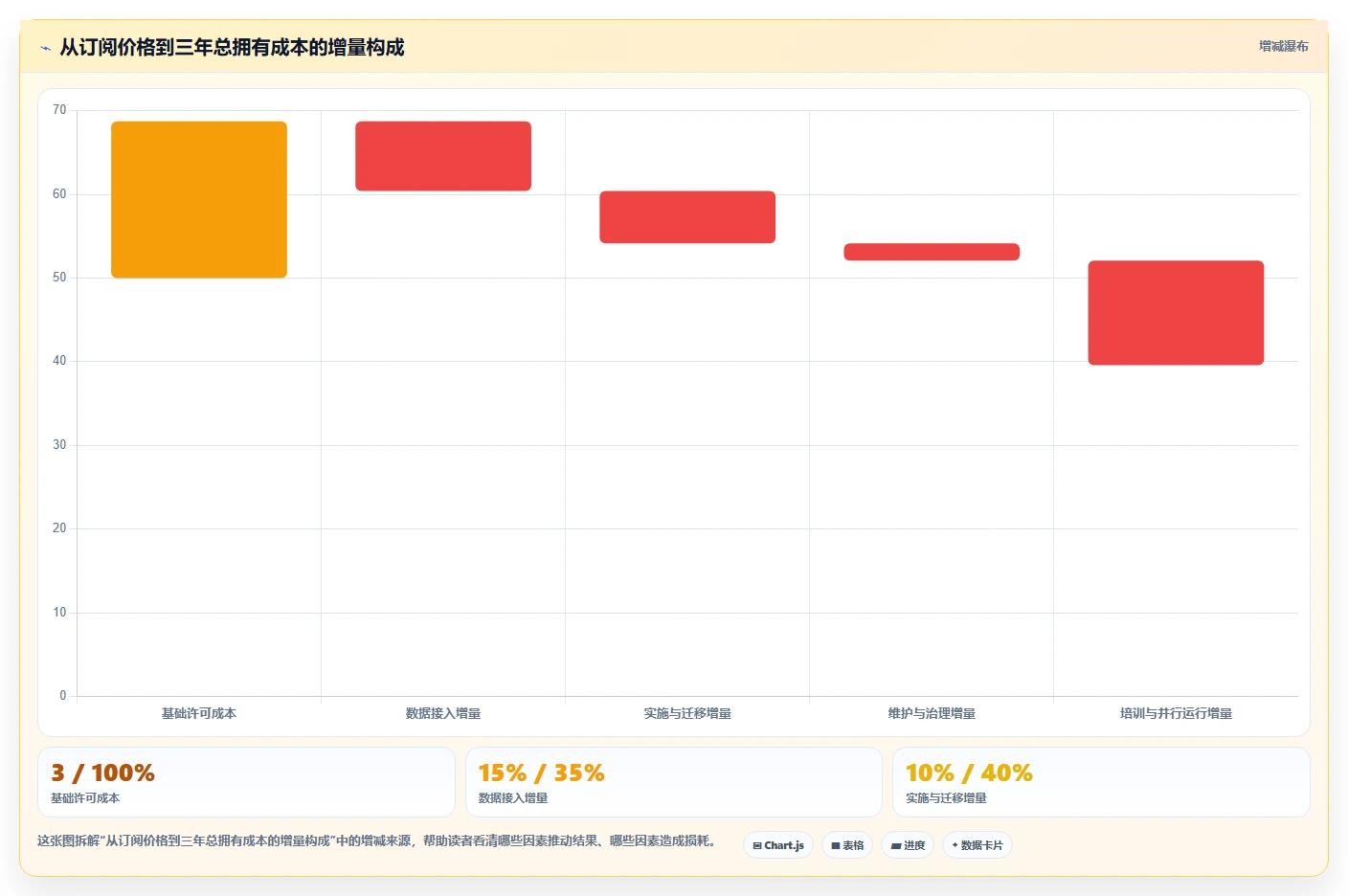
Task: Click the 进度 tag
Action: 908,845
